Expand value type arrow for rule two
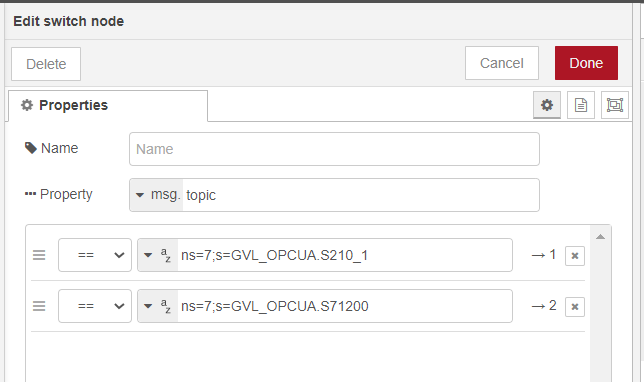The height and width of the screenshot is (382, 644). click(x=148, y=306)
